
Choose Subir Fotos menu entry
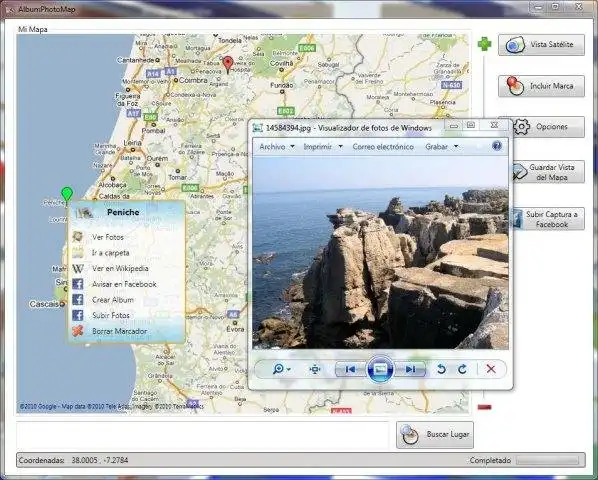pos(111,315)
